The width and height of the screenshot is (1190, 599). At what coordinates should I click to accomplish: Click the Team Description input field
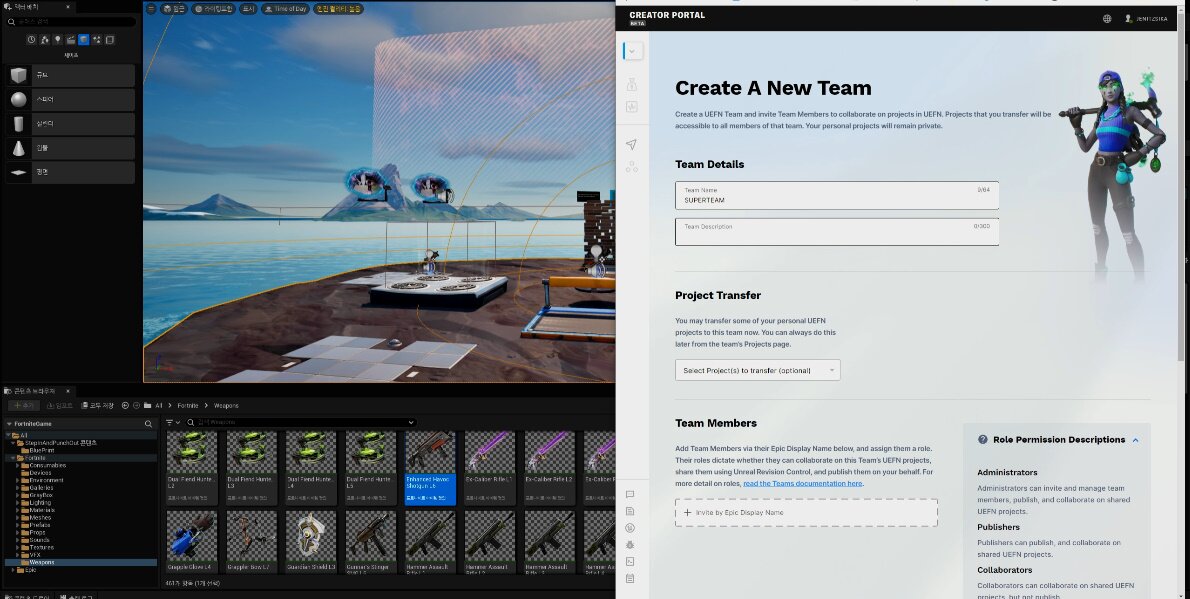(836, 232)
